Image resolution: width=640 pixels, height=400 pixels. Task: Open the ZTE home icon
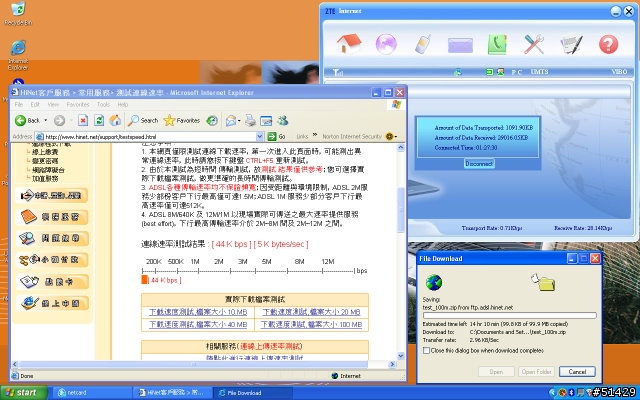click(349, 43)
